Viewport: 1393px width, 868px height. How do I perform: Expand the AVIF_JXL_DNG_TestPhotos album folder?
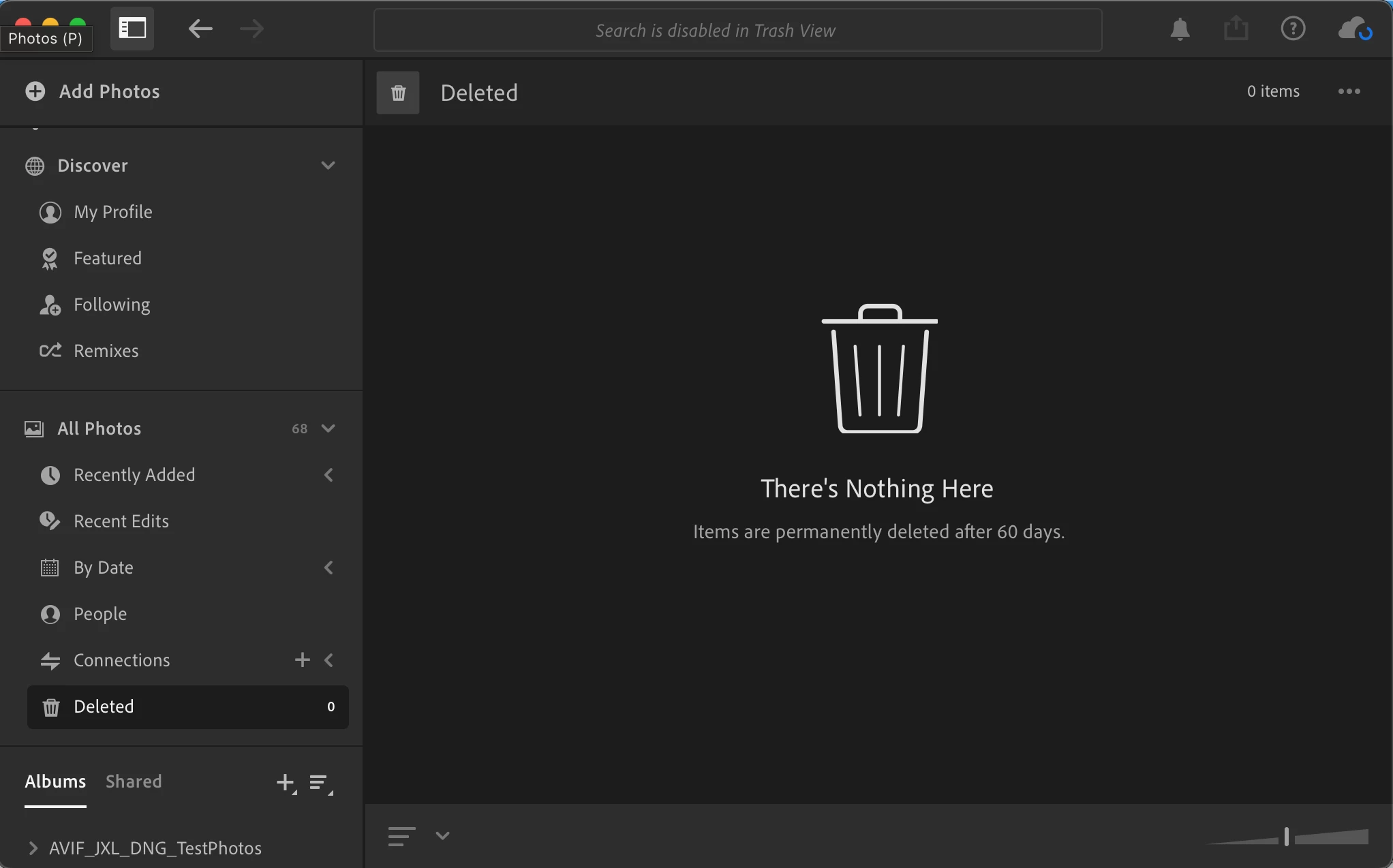coord(33,848)
